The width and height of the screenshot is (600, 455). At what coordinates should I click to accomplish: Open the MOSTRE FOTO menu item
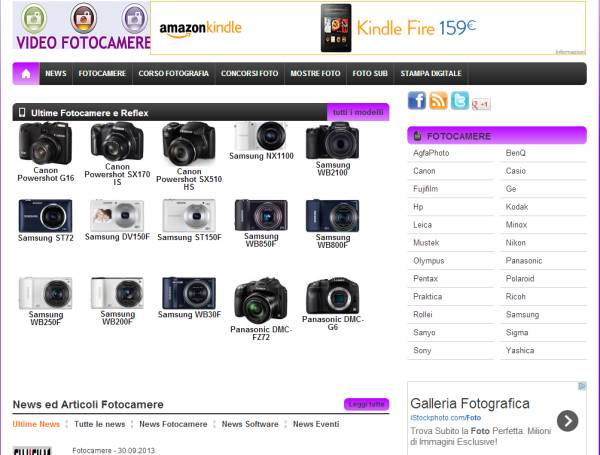tap(315, 73)
